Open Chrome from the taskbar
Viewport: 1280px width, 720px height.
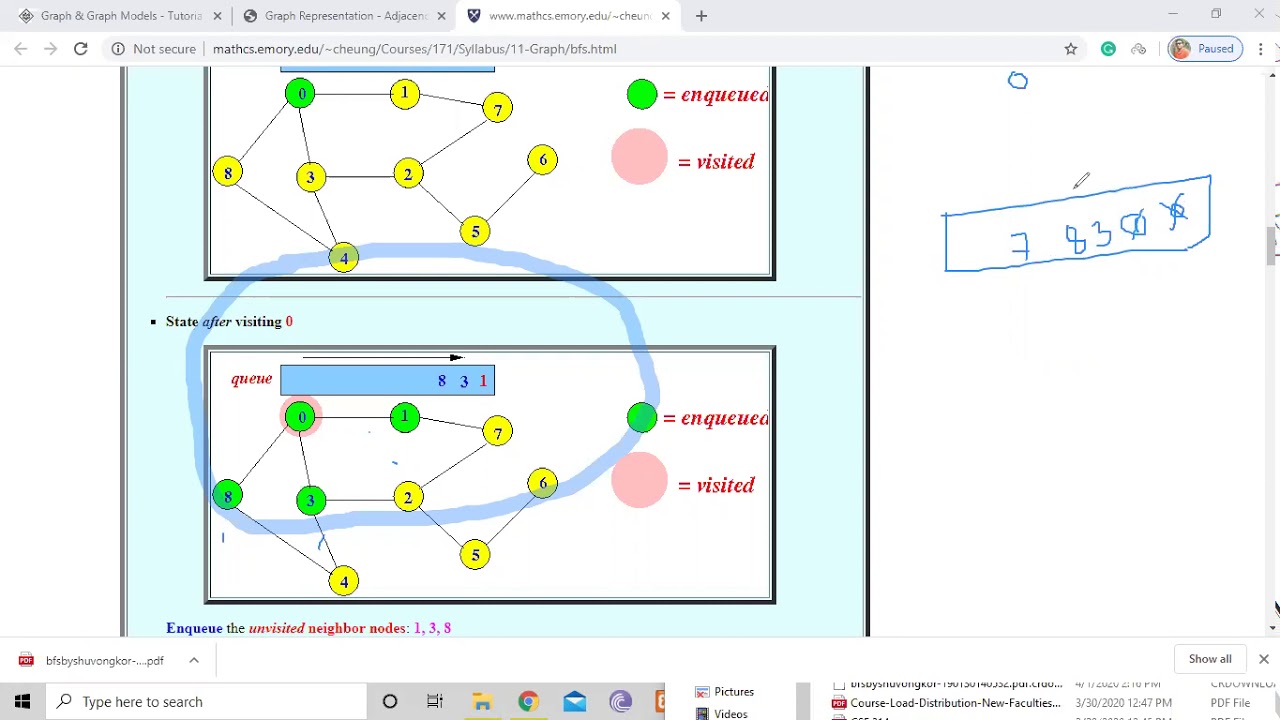528,702
